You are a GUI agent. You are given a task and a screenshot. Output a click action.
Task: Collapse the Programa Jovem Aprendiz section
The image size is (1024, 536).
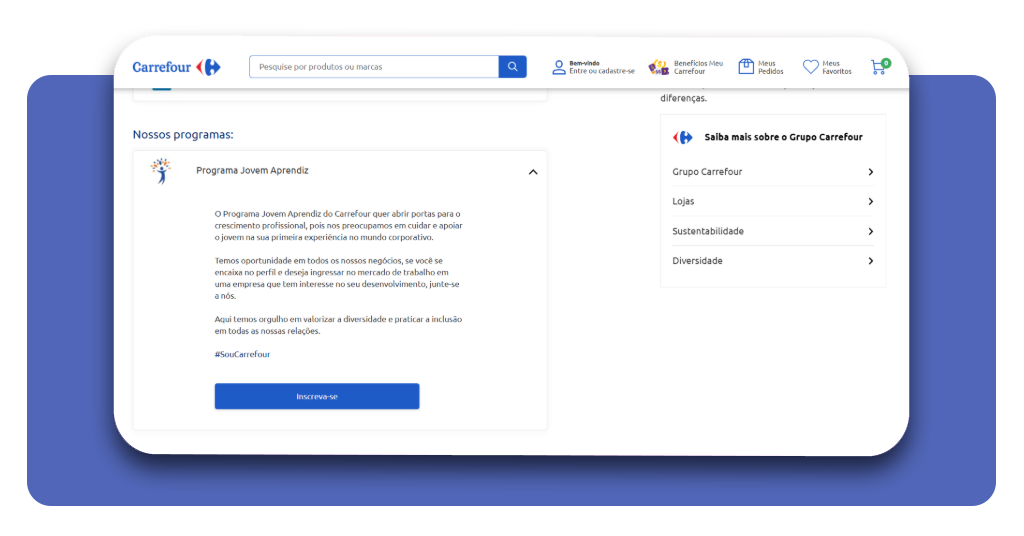[533, 172]
